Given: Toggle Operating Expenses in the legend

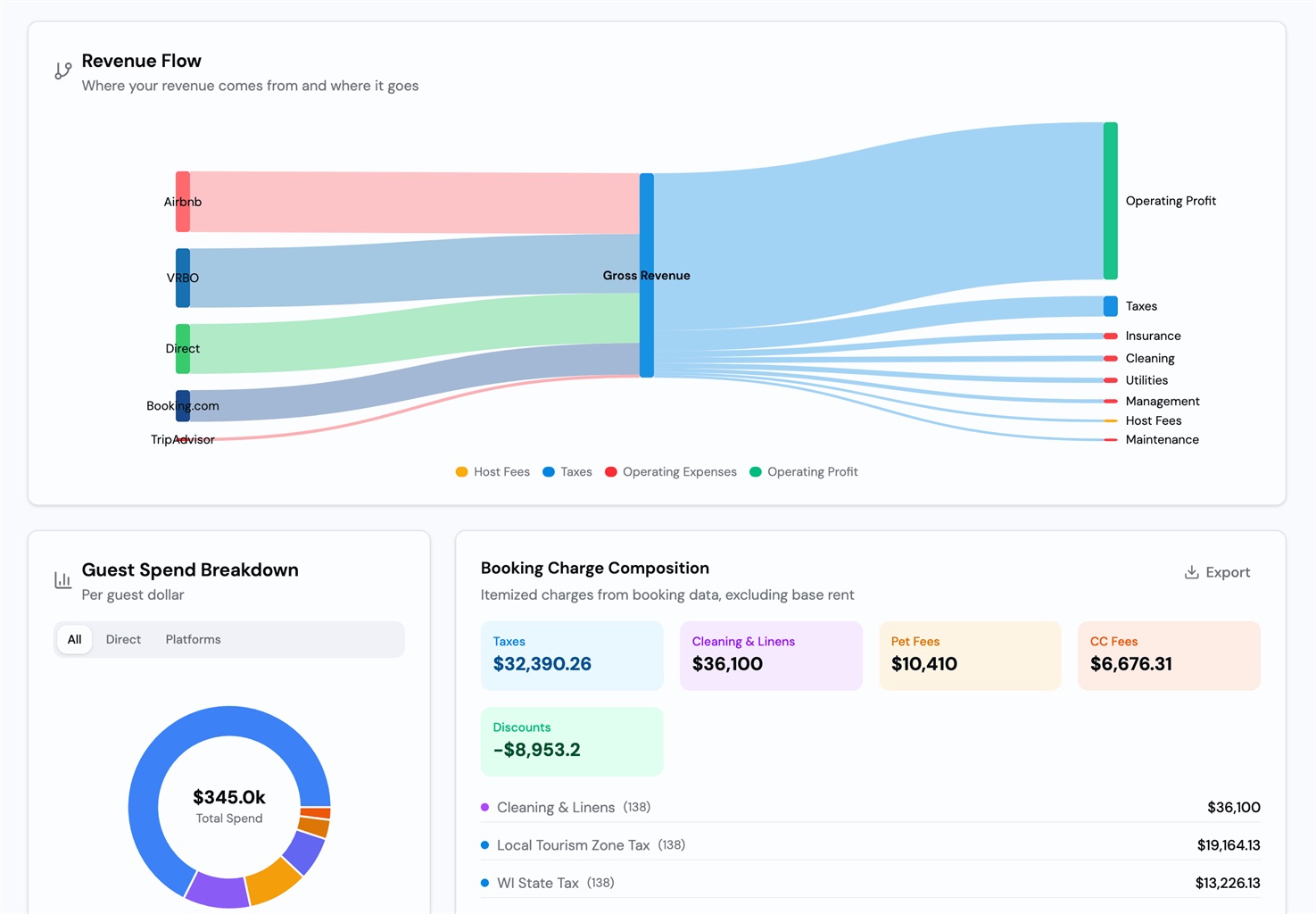Looking at the screenshot, I should (671, 472).
